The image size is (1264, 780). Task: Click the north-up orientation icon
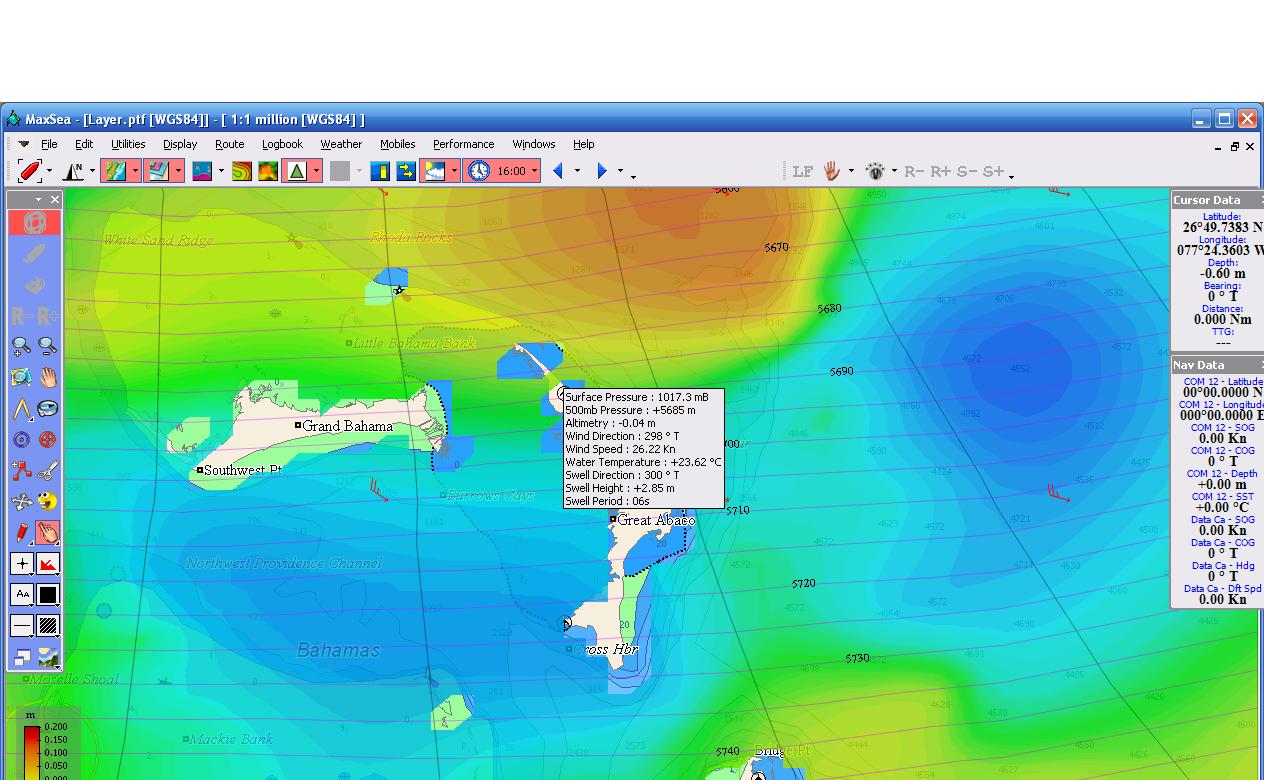click(x=73, y=171)
